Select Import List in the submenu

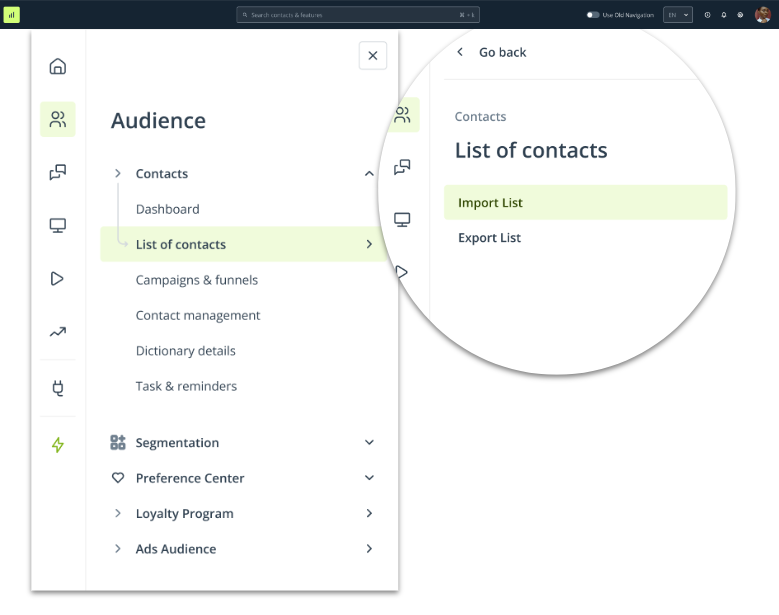click(490, 203)
